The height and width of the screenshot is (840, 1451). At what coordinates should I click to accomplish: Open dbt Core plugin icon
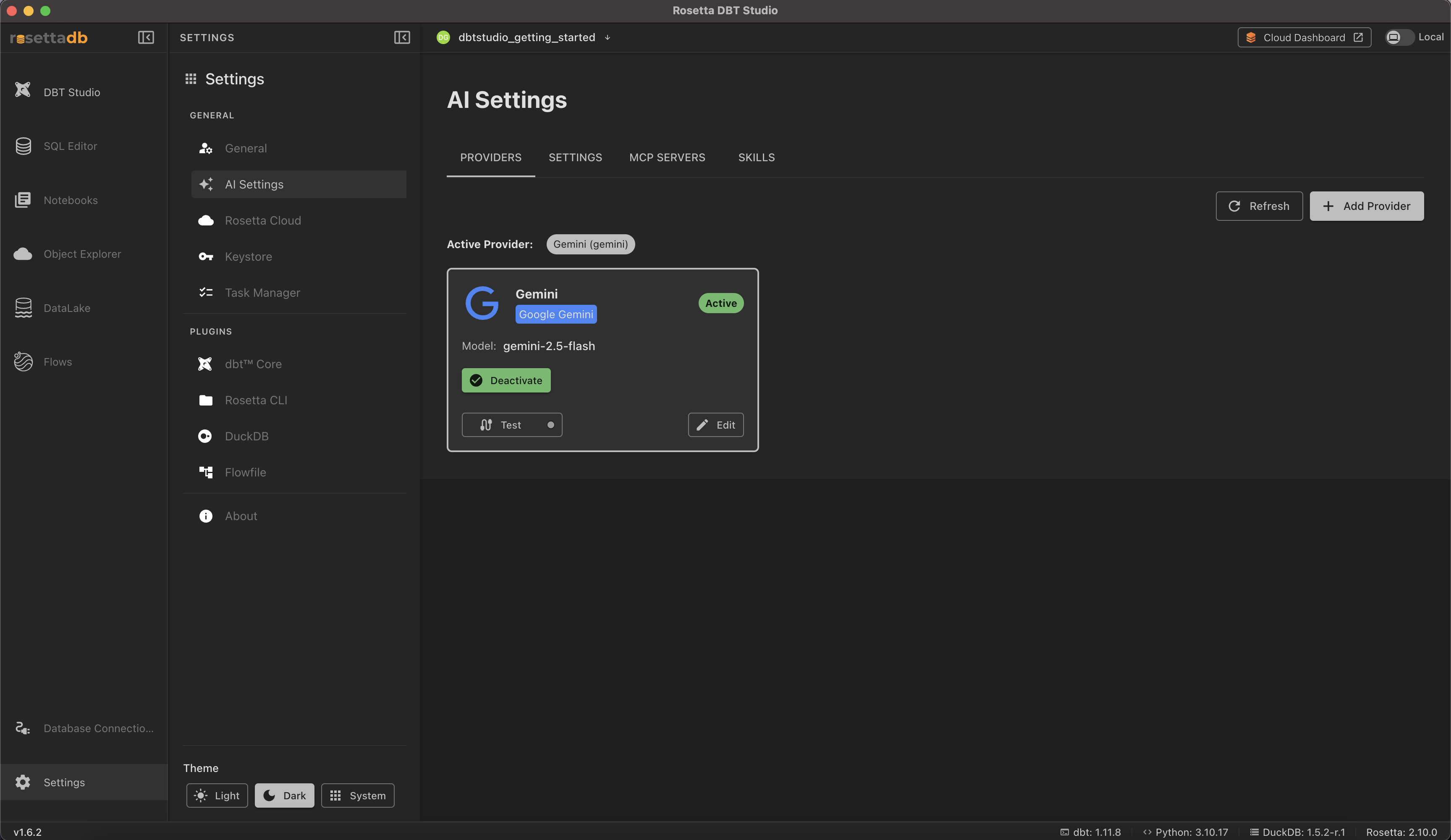[x=205, y=364]
